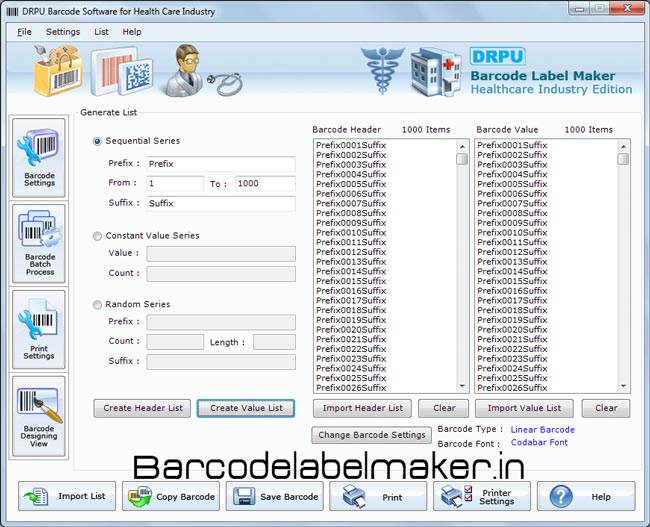Click the Constant Value Series Count field
Image resolution: width=650 pixels, height=527 pixels.
(221, 274)
